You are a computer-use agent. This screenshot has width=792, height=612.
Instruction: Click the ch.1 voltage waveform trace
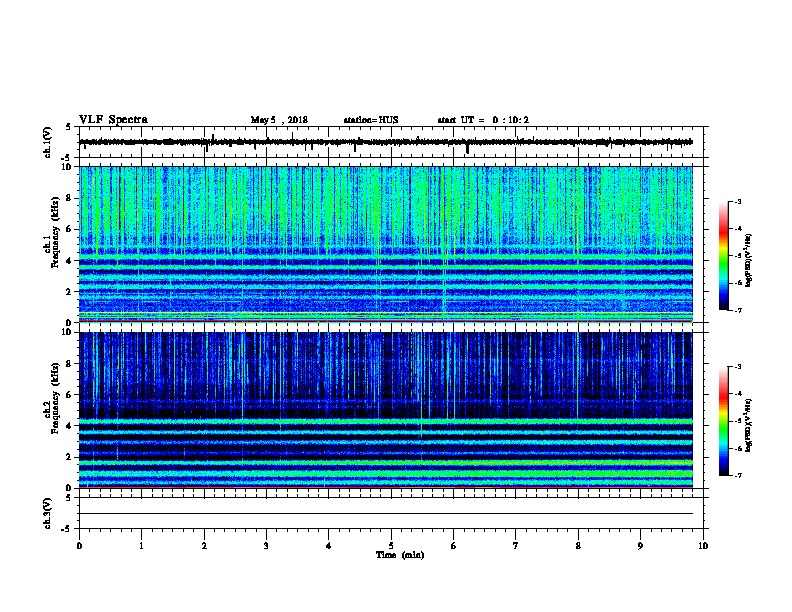pos(386,142)
